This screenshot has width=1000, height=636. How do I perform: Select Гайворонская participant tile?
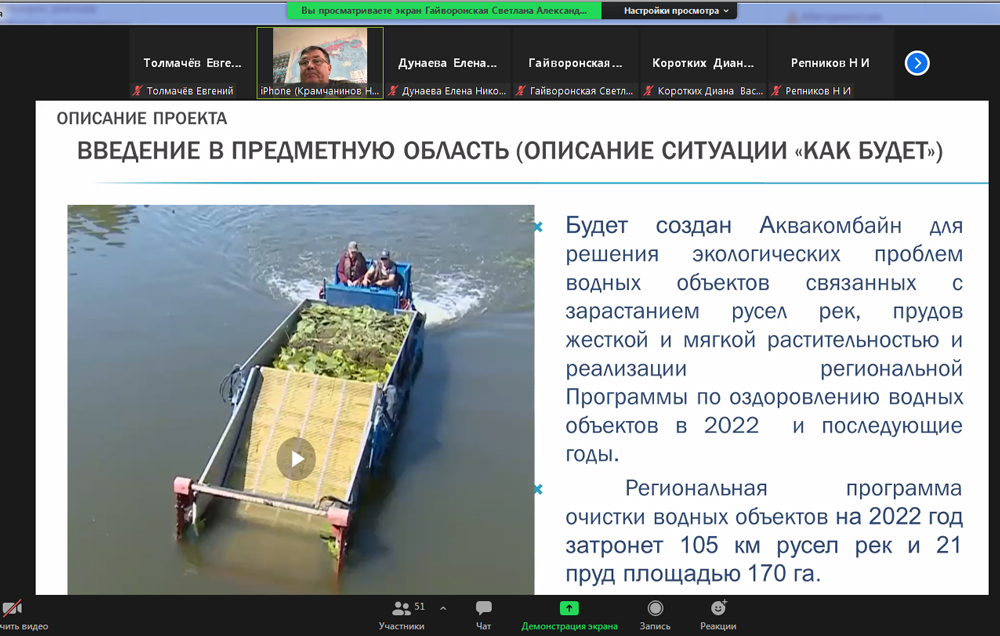coord(575,63)
